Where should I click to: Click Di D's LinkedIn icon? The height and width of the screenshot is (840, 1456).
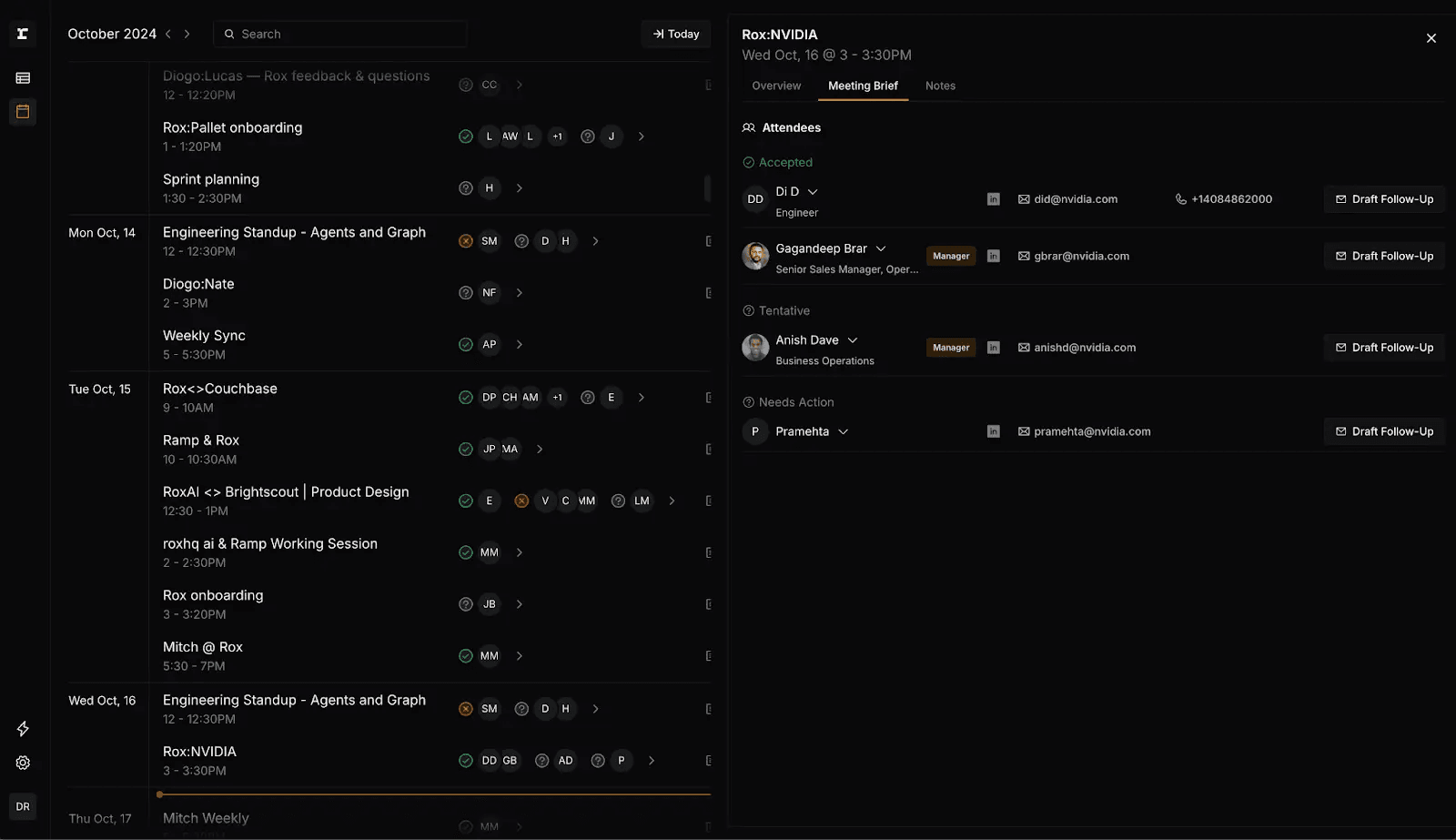pos(993,198)
